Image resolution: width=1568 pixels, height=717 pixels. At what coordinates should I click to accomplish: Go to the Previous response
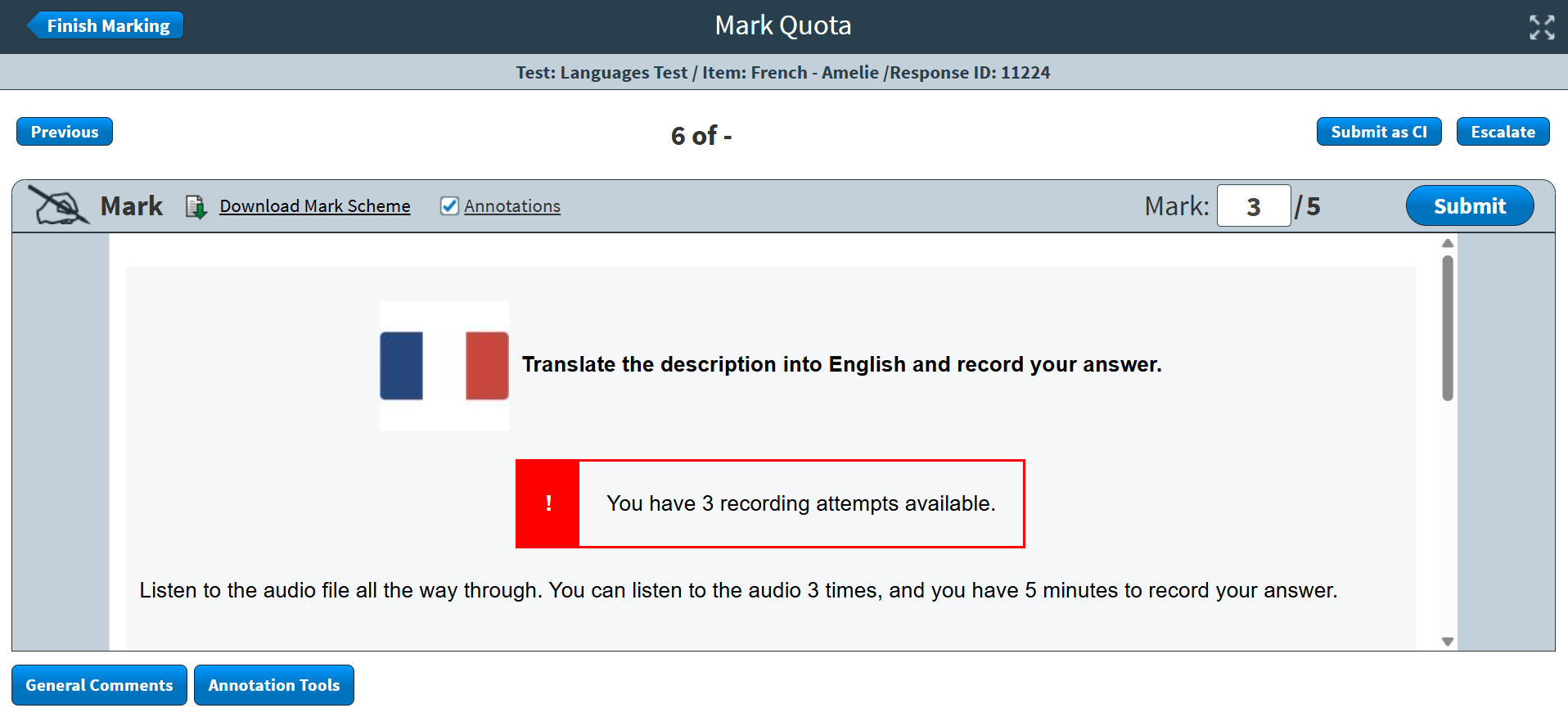click(x=65, y=132)
